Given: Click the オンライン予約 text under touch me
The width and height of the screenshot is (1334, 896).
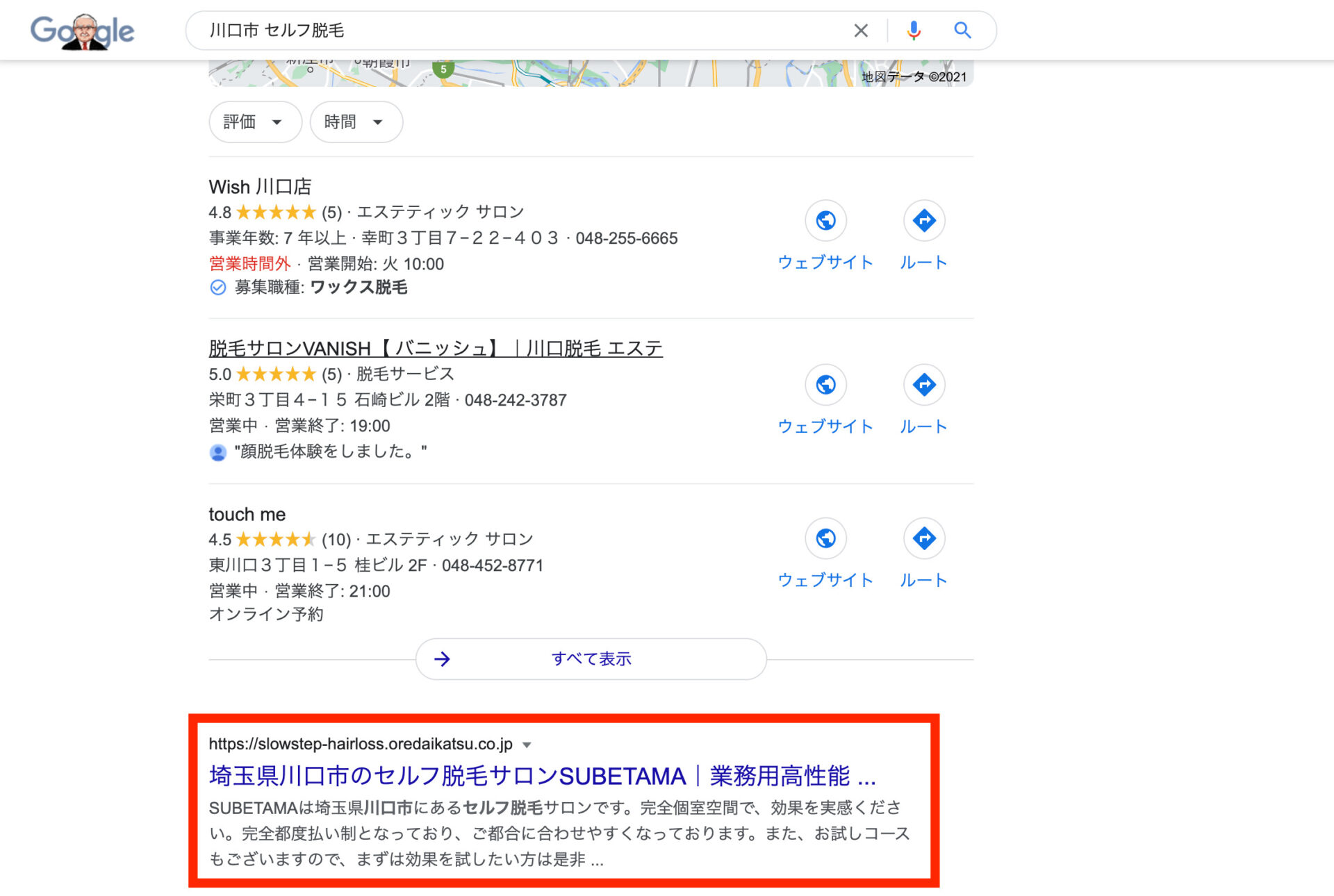Looking at the screenshot, I should tap(266, 615).
